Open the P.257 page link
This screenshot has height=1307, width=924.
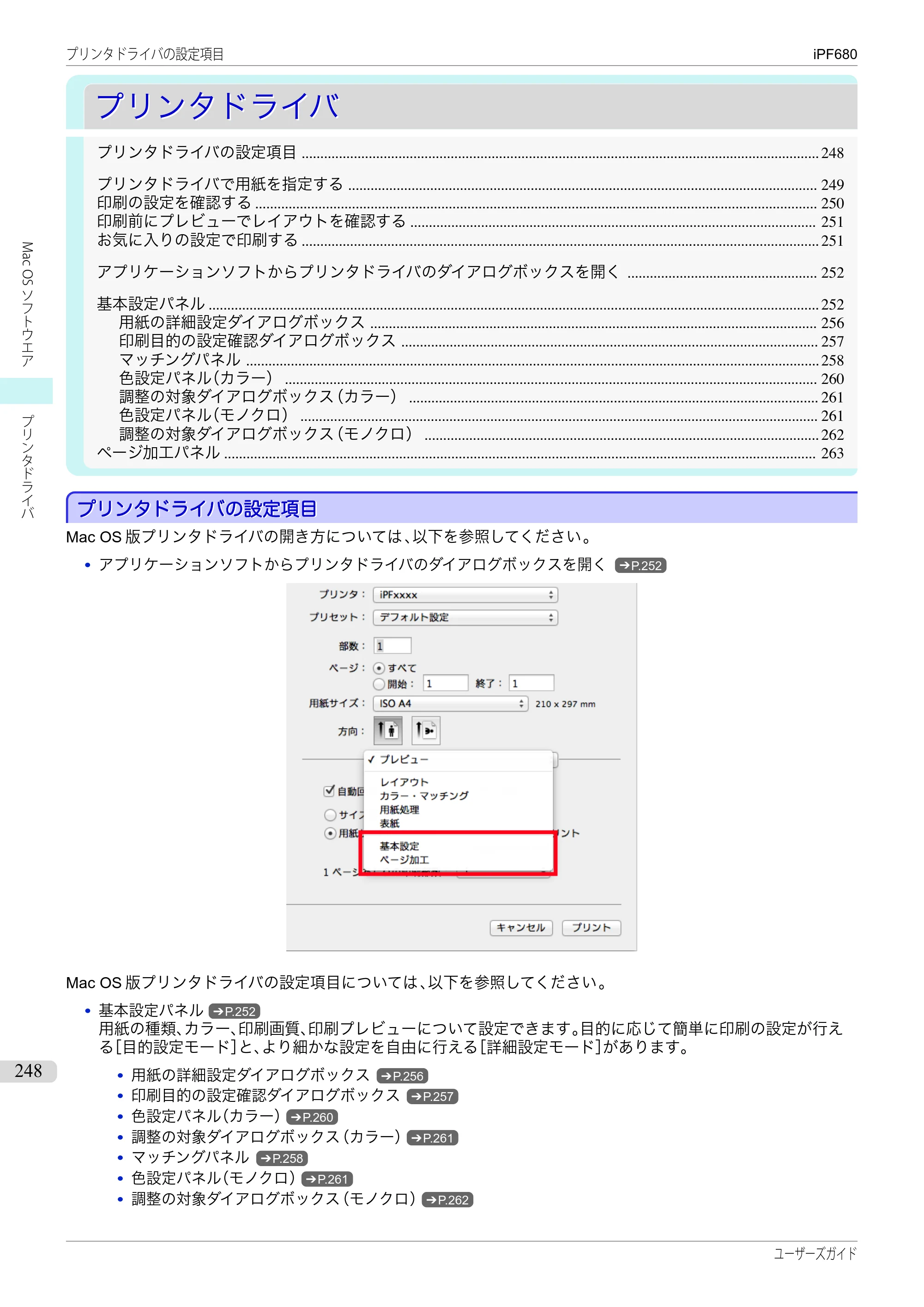[x=432, y=1096]
